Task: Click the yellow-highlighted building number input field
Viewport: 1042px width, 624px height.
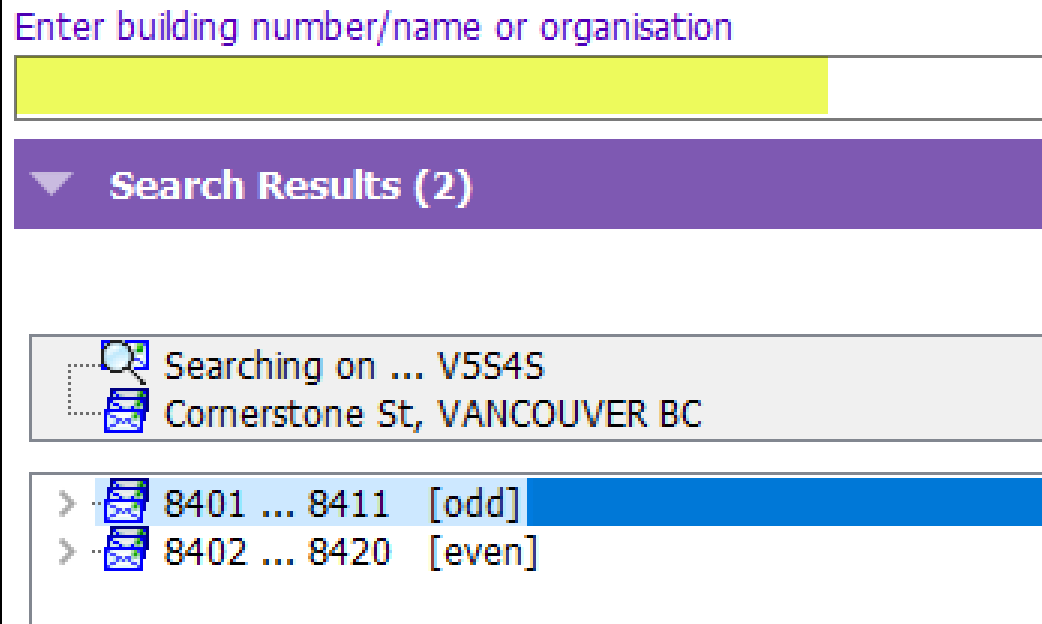Action: click(422, 86)
